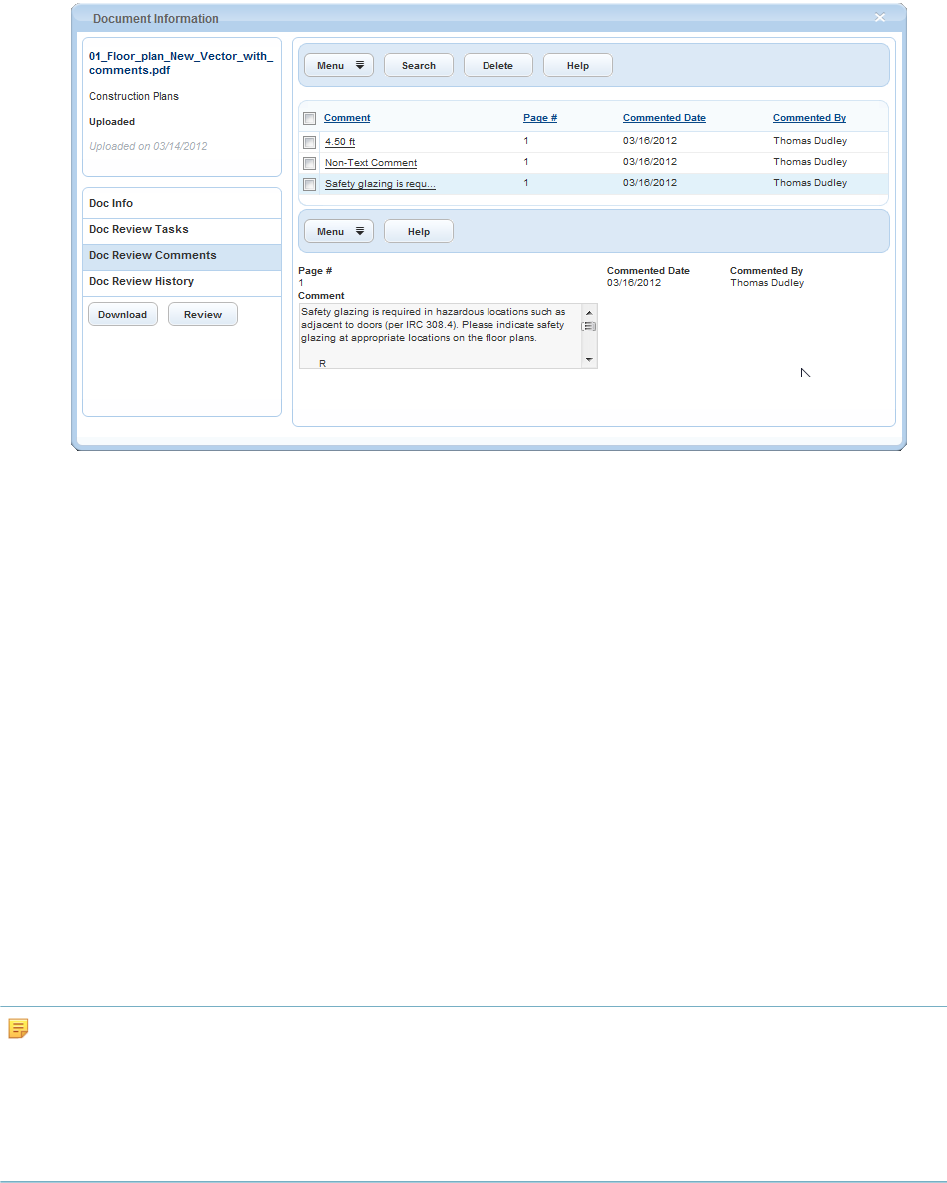Screen dimensions: 947x1183
Task: Check the box for 4.50 ft comment
Action: (309, 142)
